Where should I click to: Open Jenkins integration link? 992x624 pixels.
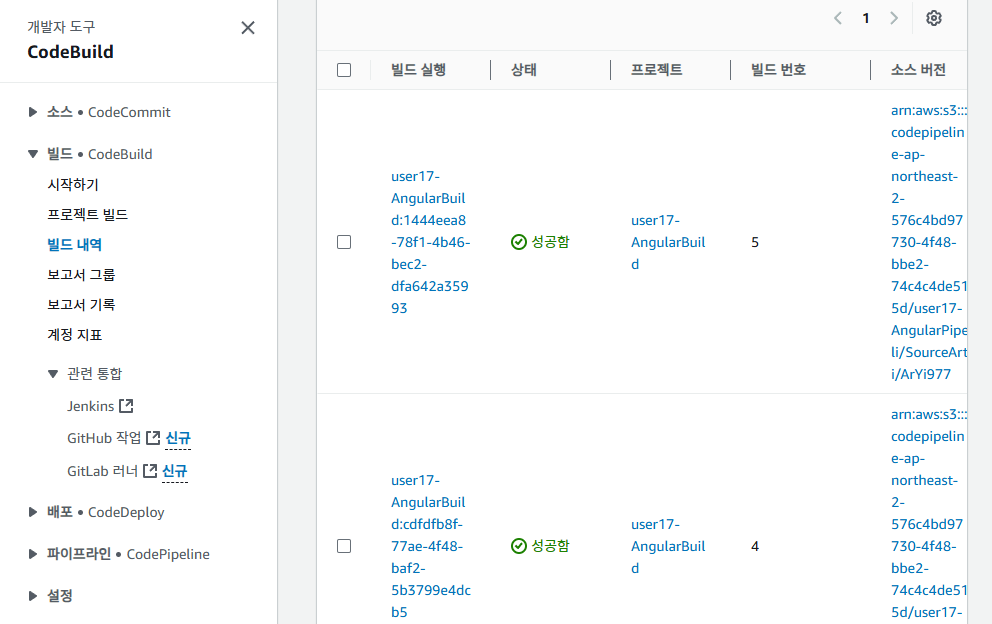point(90,406)
